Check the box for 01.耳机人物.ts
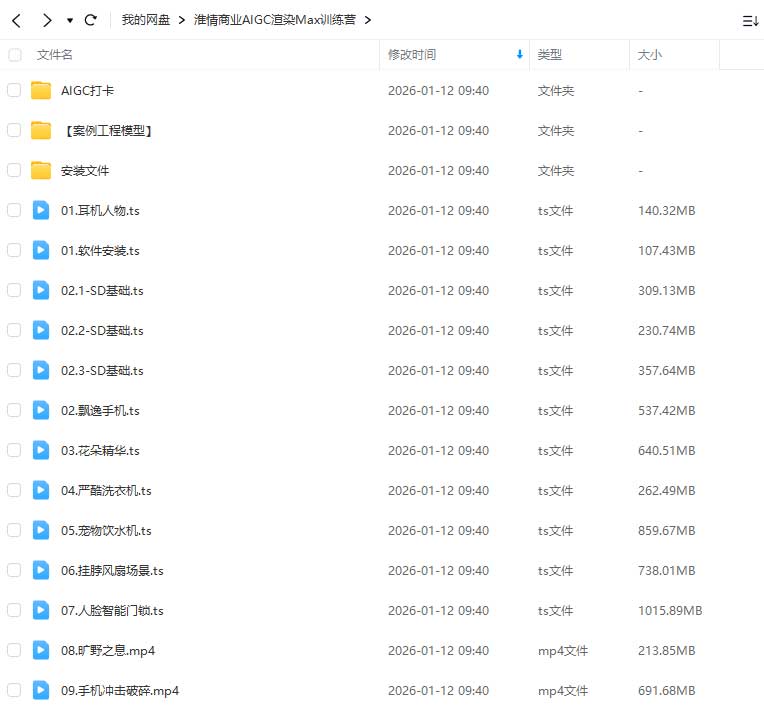764x710 pixels. (14, 210)
